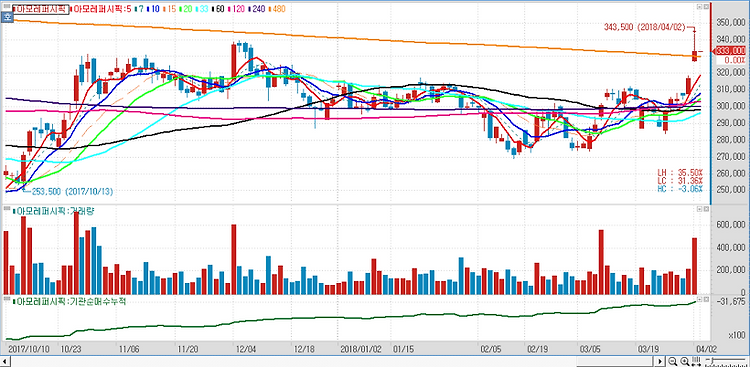
Task: Select the 60-day moving average legend
Action: click(218, 9)
